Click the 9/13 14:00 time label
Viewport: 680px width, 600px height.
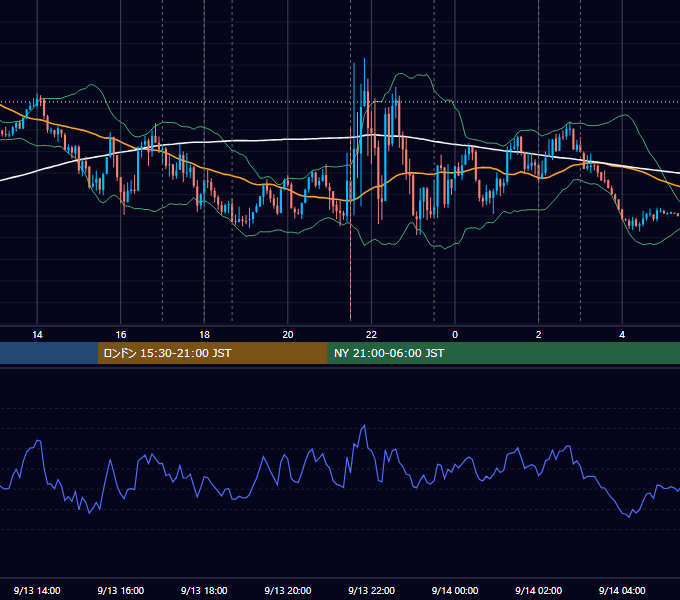[37, 590]
